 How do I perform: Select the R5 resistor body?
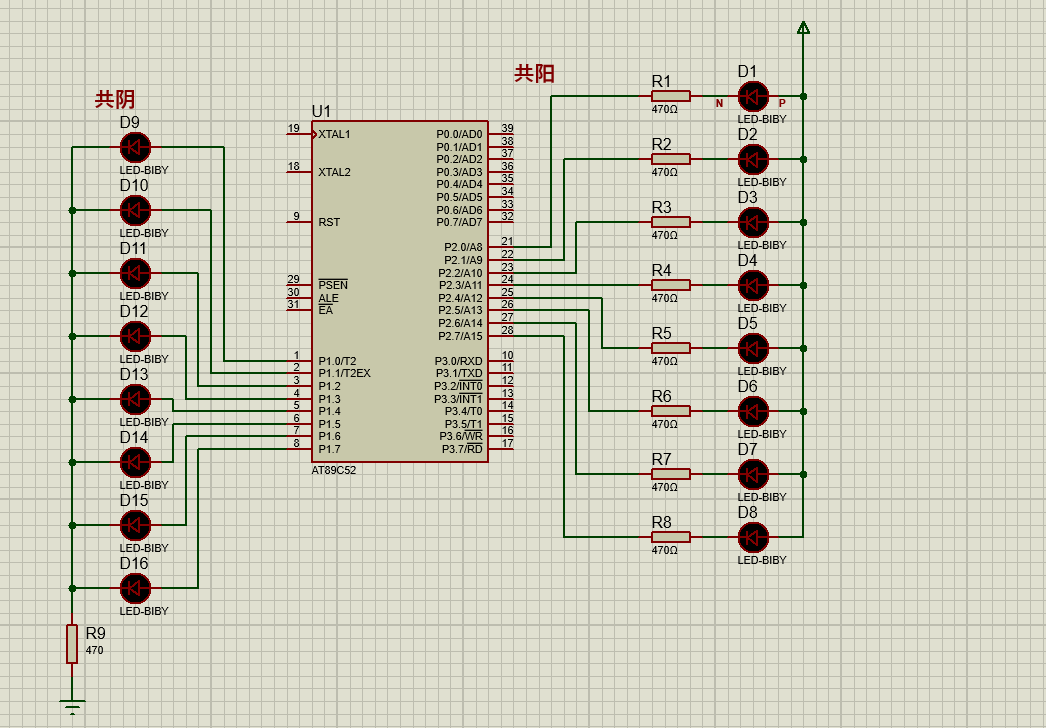[x=670, y=348]
